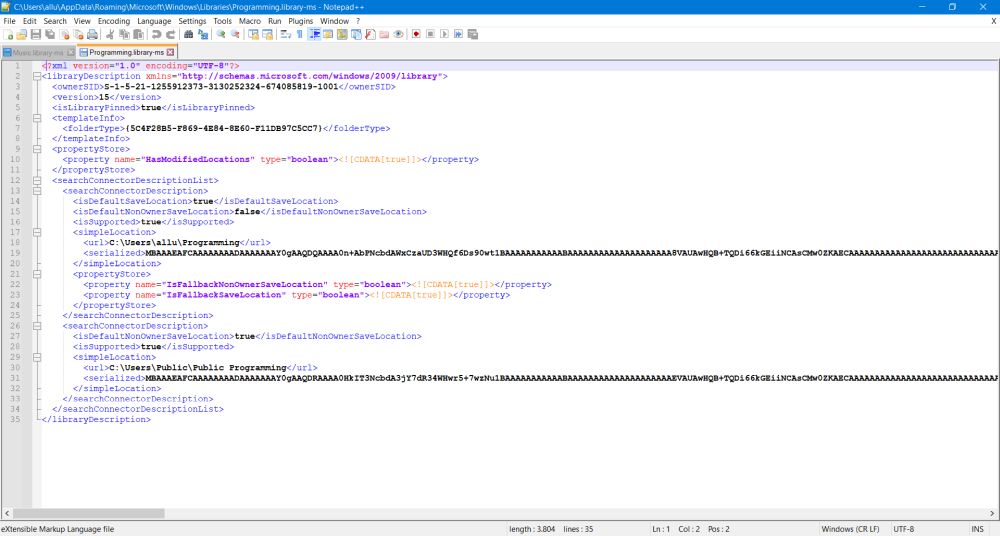Click the url C:\Users\allu\Programming text
Screen dimensions: 1000x536
pos(174,242)
